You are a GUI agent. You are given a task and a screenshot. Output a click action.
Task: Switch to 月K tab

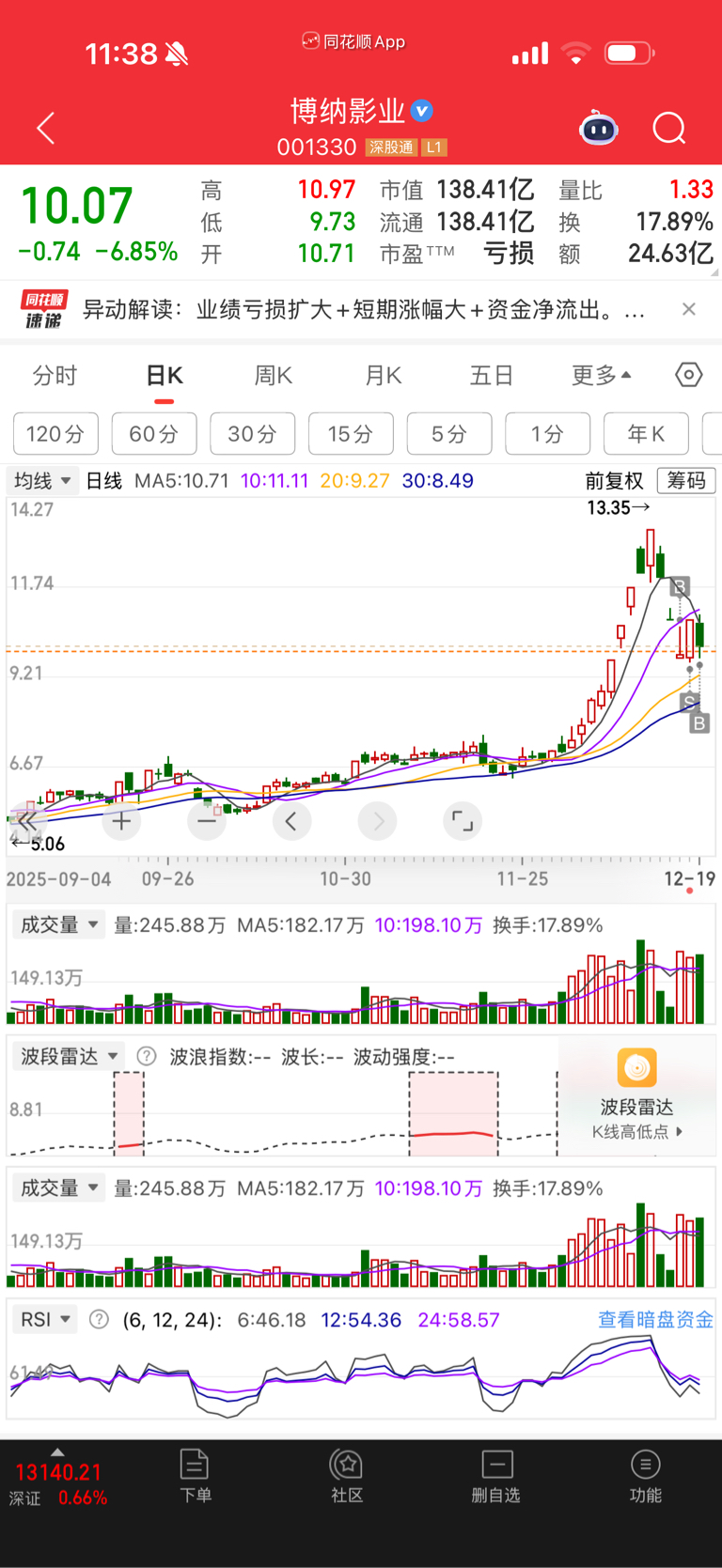tap(384, 376)
